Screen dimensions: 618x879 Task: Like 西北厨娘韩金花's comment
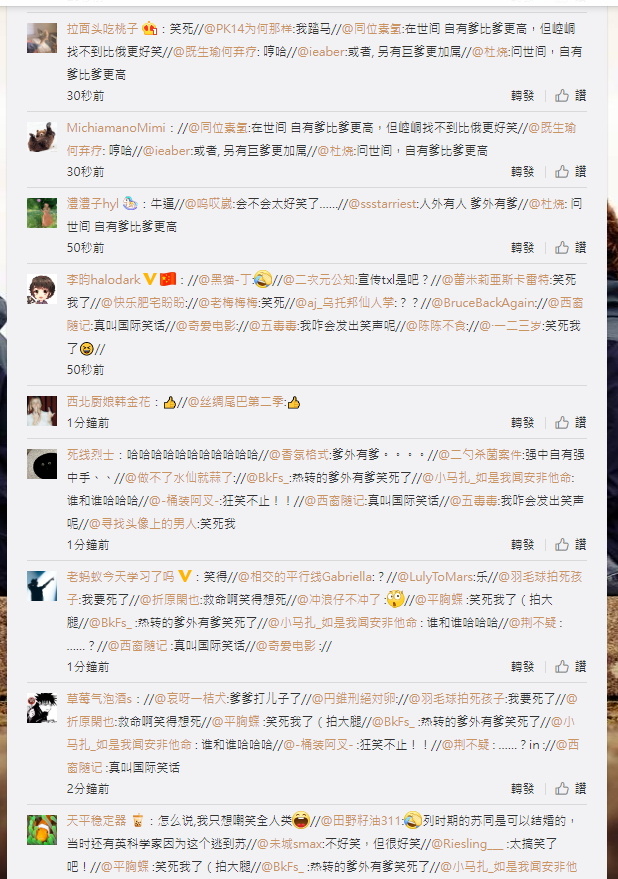(570, 423)
